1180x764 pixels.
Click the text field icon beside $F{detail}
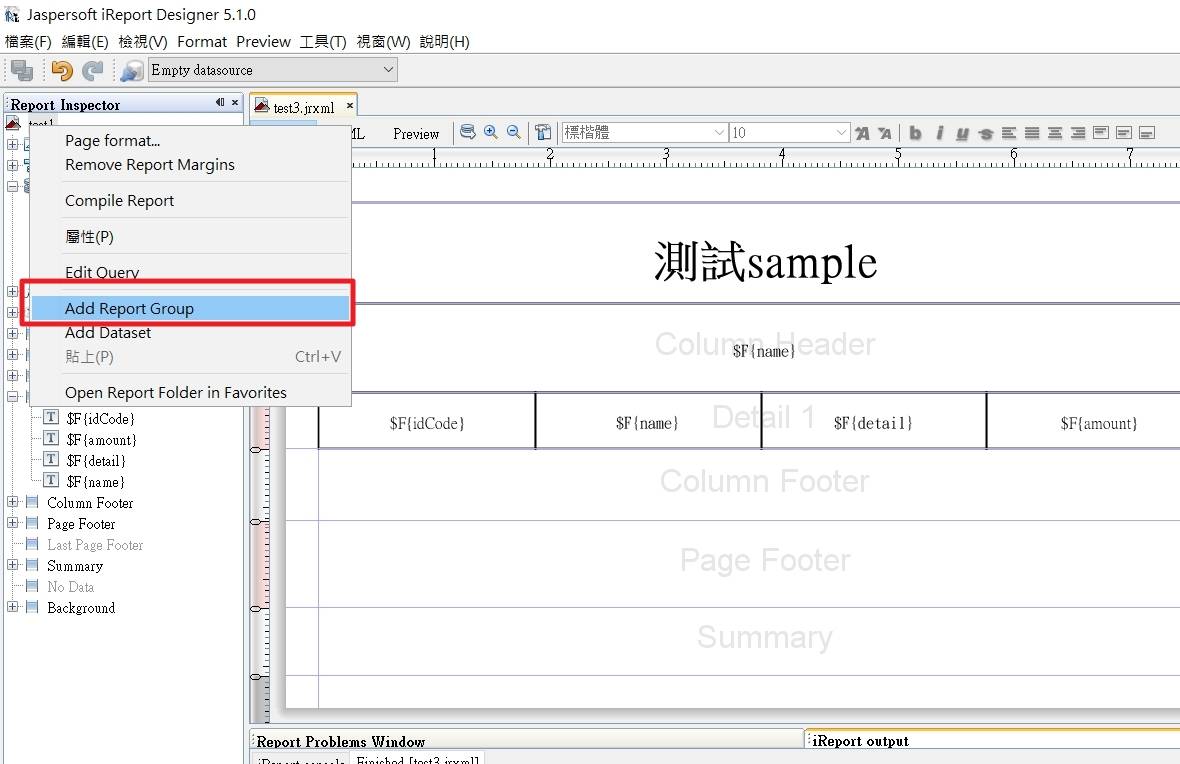point(51,460)
